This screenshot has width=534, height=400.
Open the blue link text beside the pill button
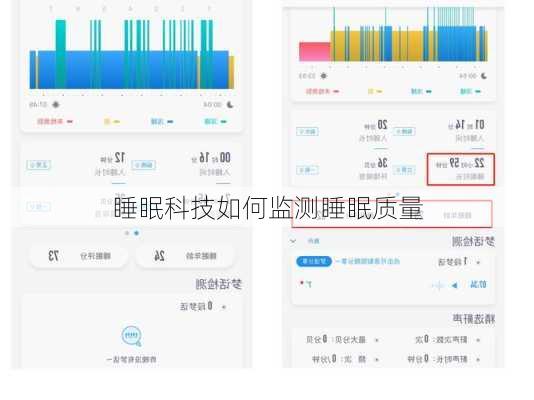point(368,261)
